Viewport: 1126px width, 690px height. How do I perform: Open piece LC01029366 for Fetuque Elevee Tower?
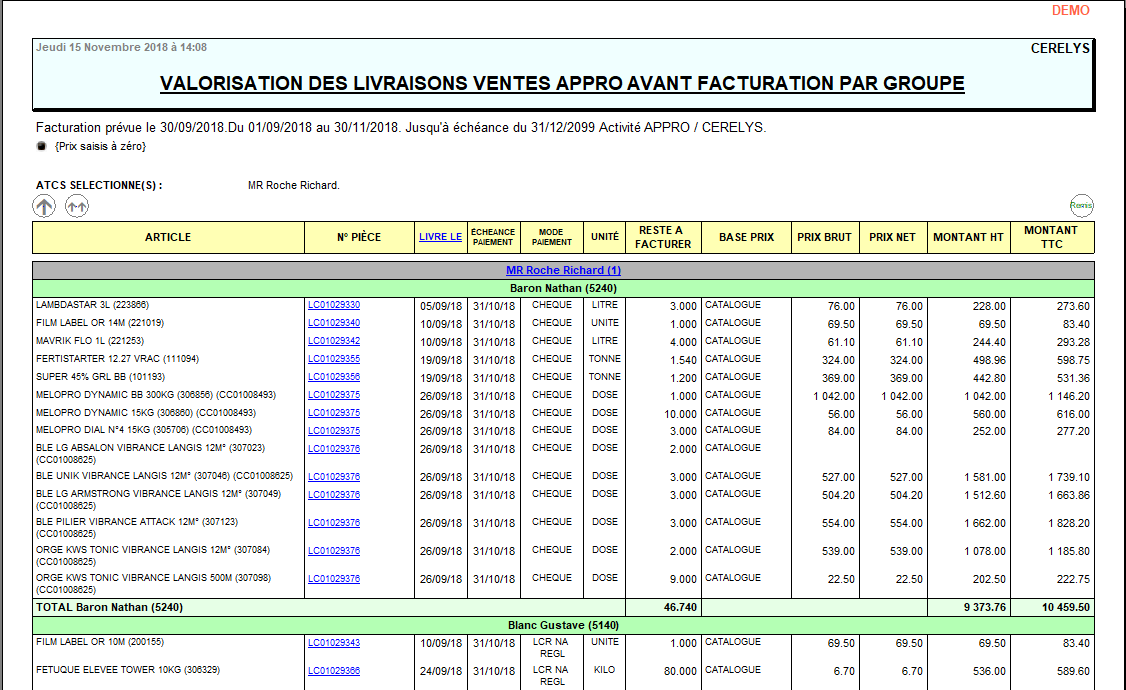click(334, 671)
